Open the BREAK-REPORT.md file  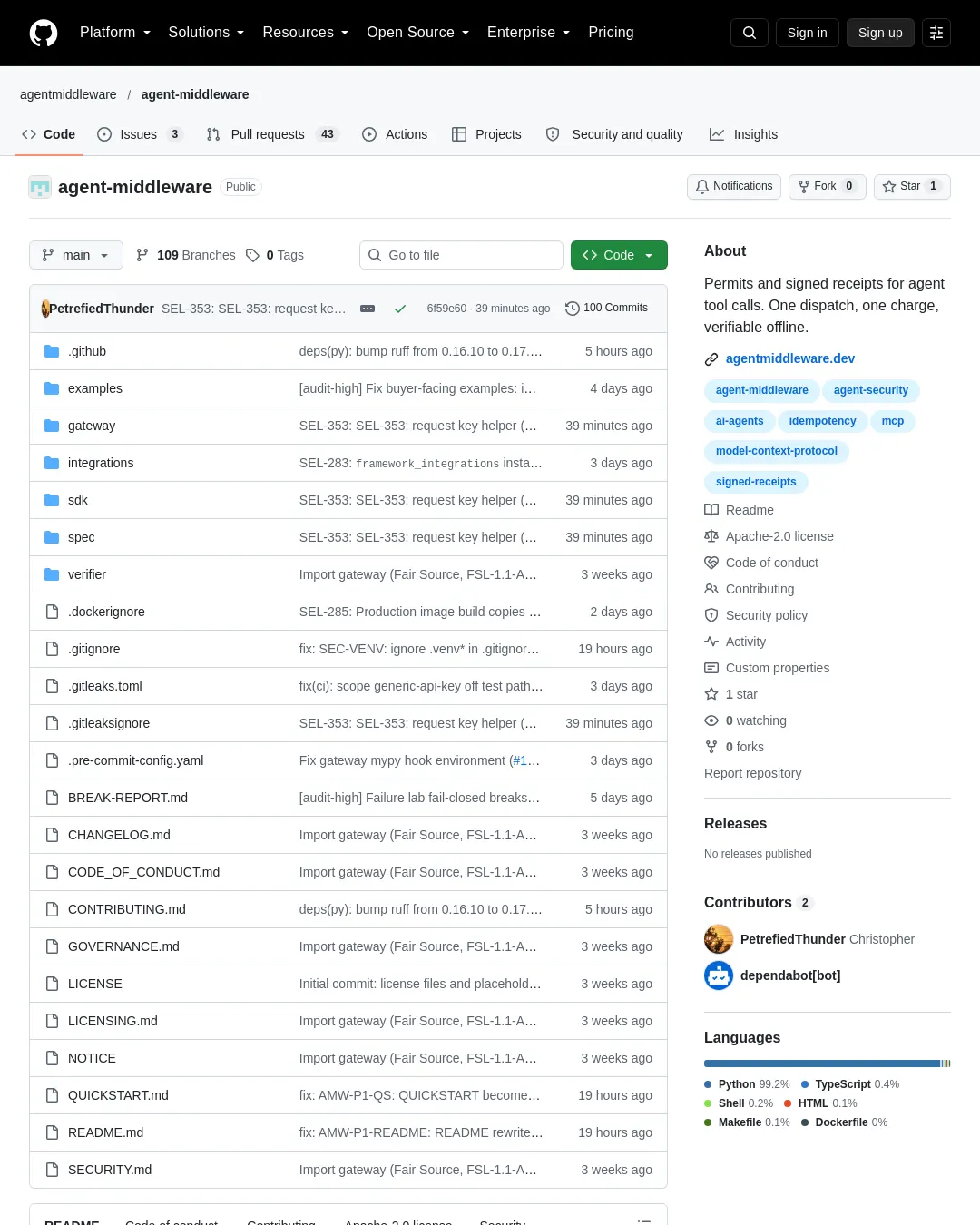(128, 798)
